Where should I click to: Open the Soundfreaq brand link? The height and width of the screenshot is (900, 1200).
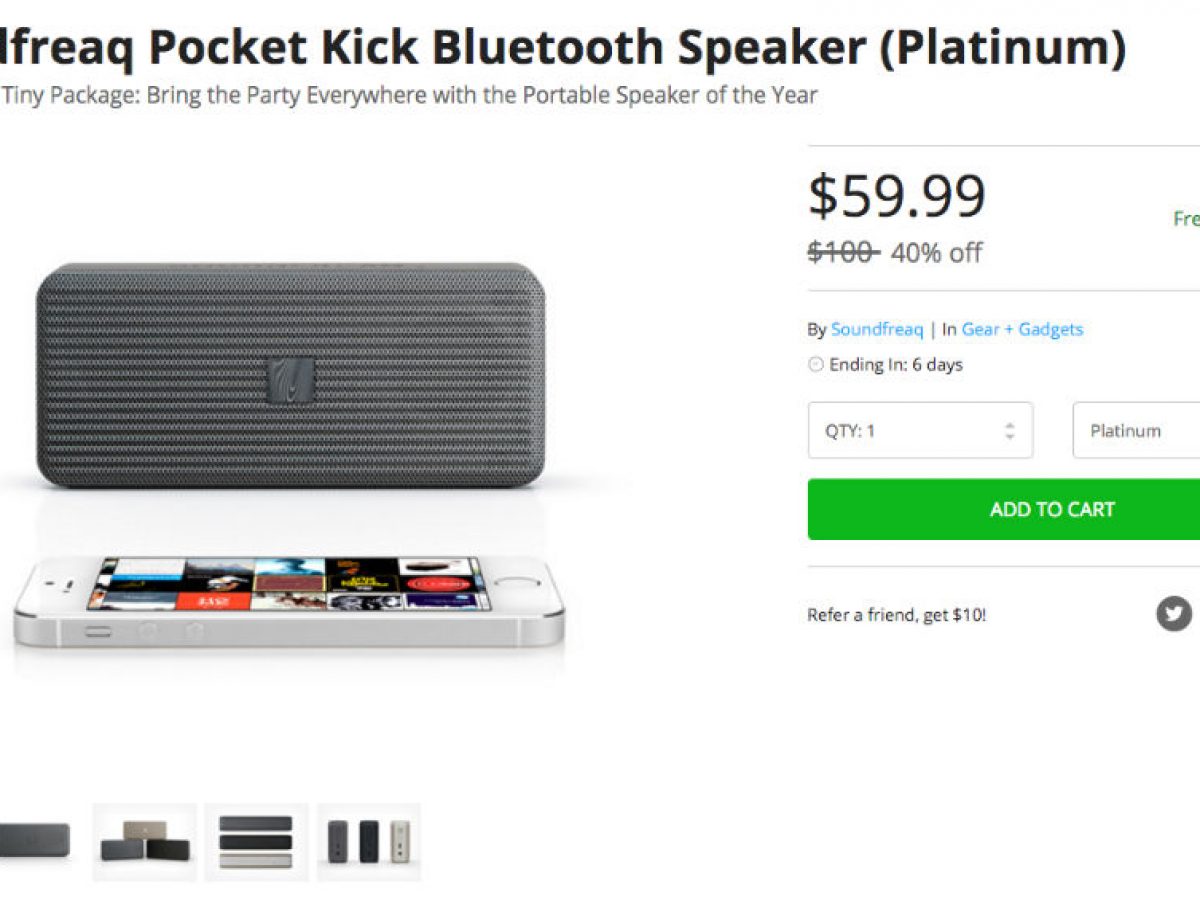pos(876,329)
